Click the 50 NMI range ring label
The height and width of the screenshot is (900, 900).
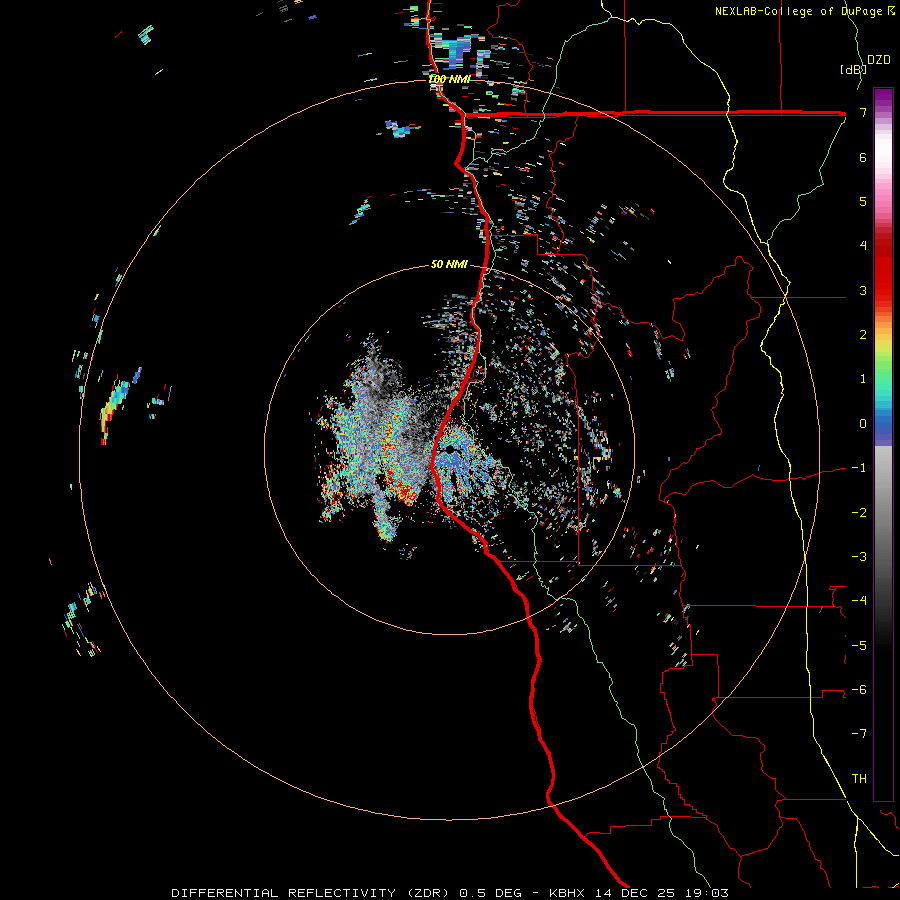(449, 264)
